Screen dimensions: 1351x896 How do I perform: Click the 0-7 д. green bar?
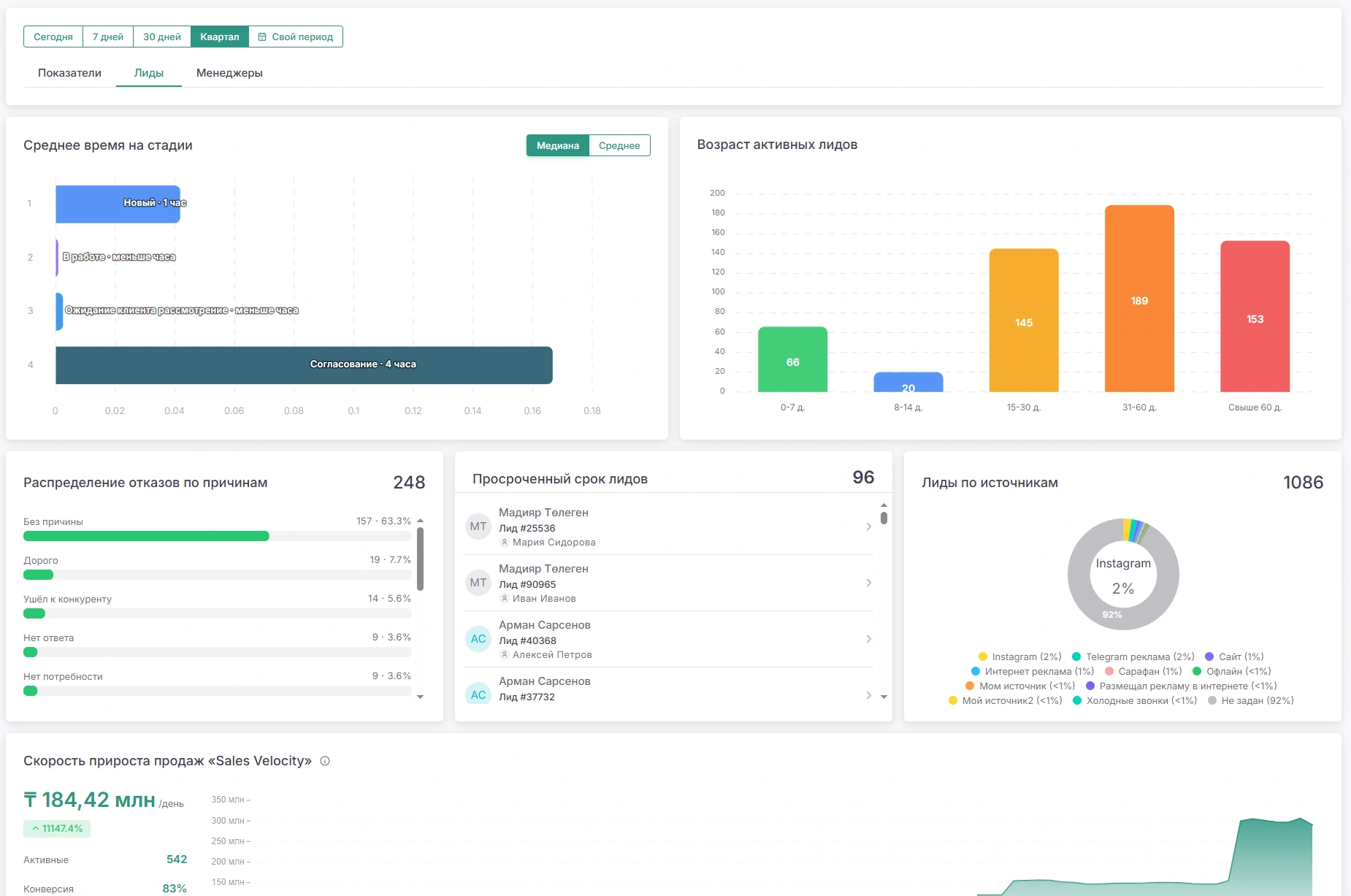pyautogui.click(x=792, y=359)
